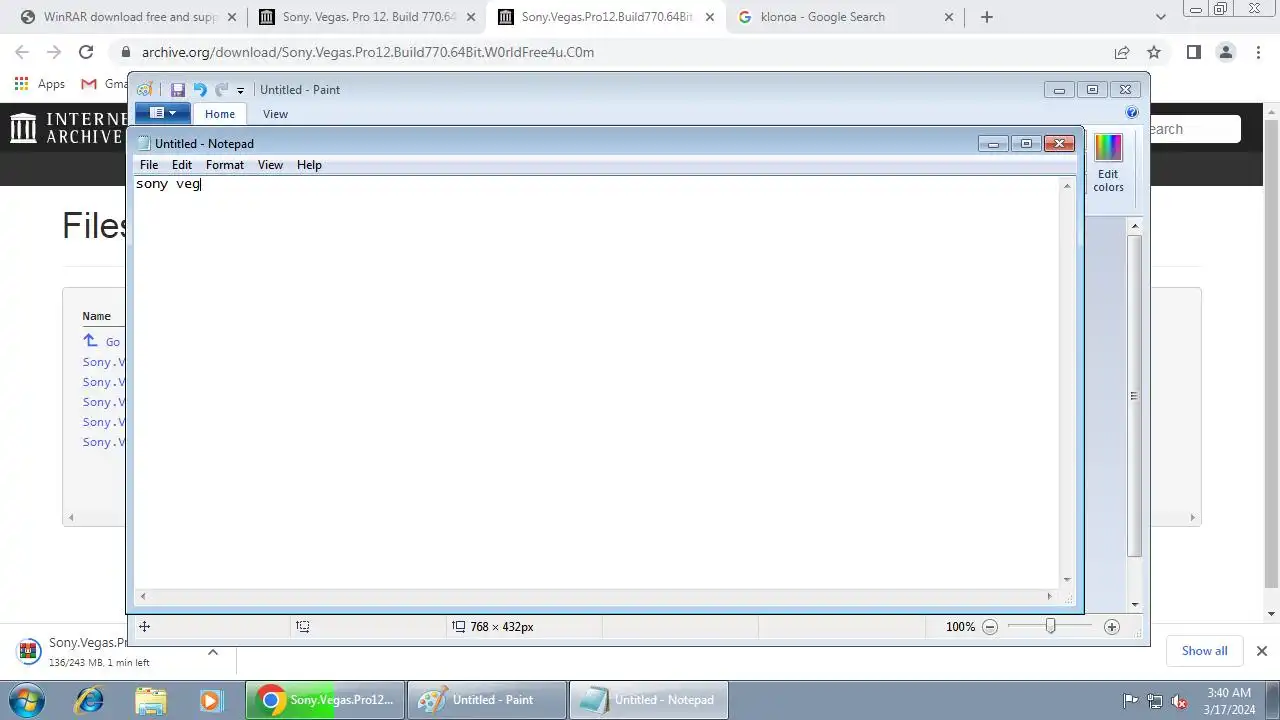The height and width of the screenshot is (720, 1280).
Task: Expand Paint Customize Quick Access Toolbar arrow
Action: pyautogui.click(x=240, y=91)
